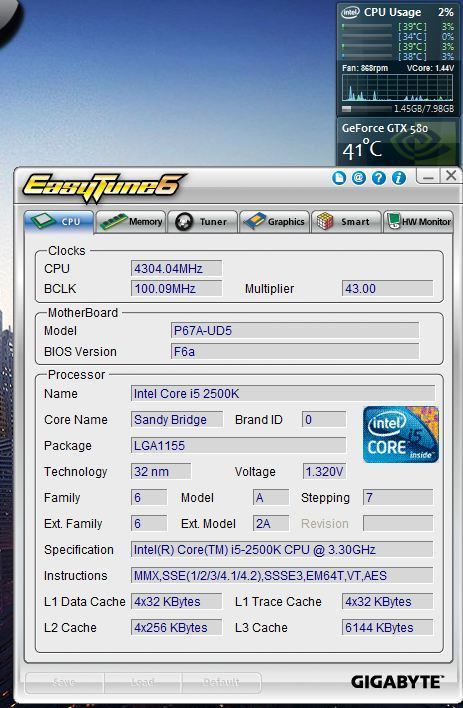The width and height of the screenshot is (463, 708).
Task: Click the CPU clock value 4304.04MHz
Action: tap(176, 268)
